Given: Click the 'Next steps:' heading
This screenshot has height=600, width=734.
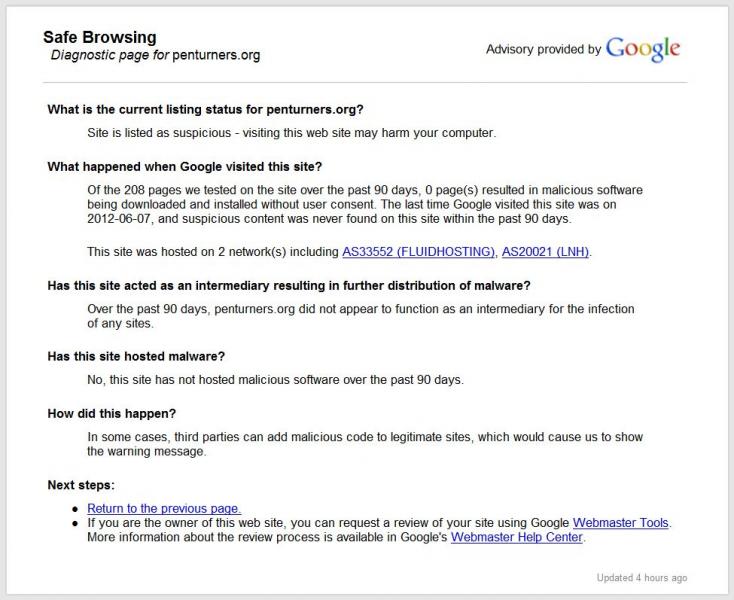Looking at the screenshot, I should pos(81,485).
